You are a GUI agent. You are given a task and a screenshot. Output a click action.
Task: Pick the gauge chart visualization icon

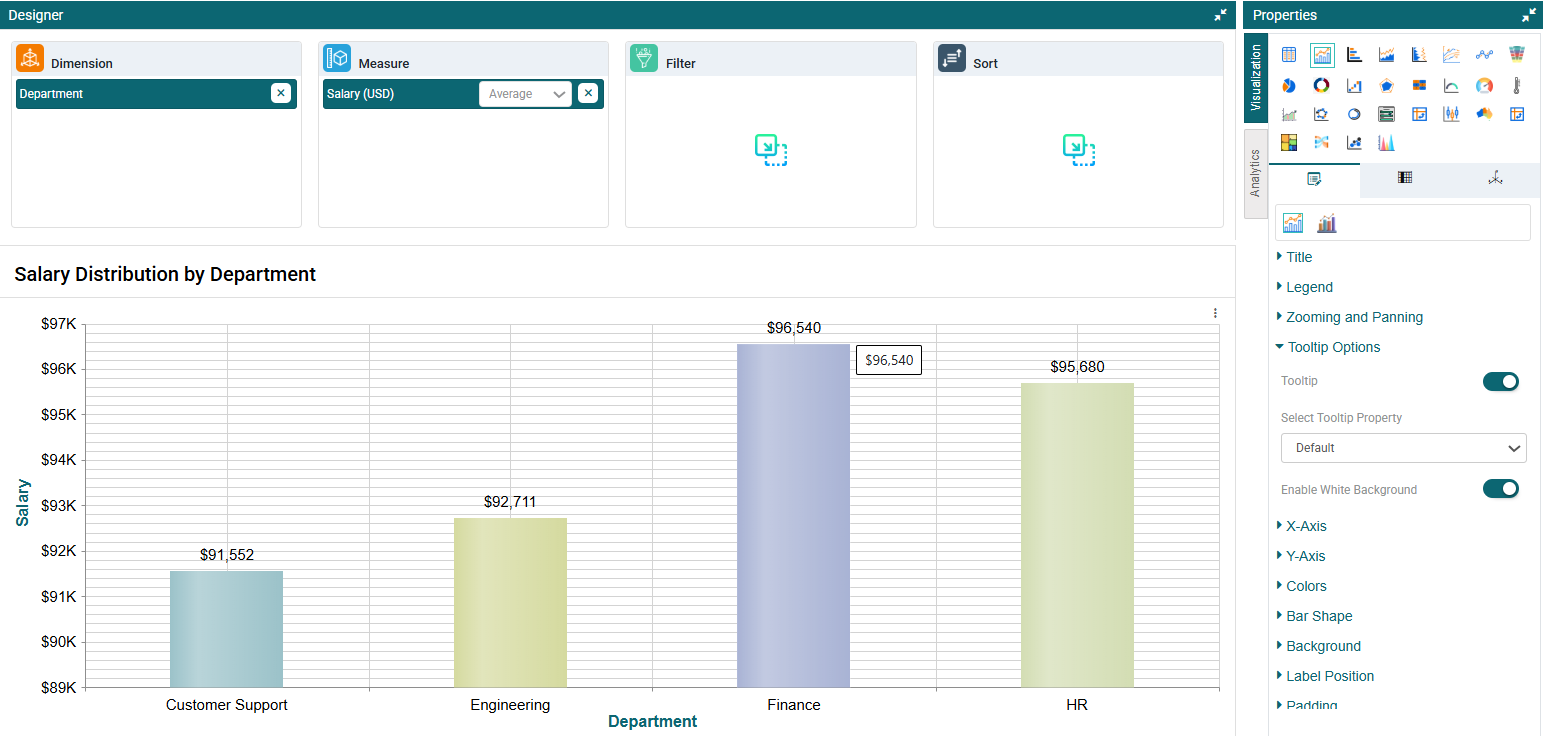1484,86
